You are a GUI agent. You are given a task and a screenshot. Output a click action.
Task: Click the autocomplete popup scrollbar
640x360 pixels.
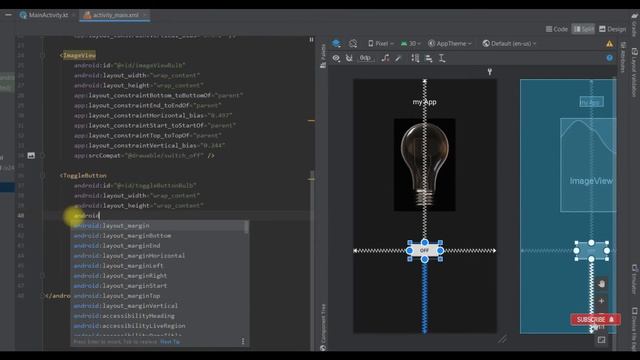247,227
